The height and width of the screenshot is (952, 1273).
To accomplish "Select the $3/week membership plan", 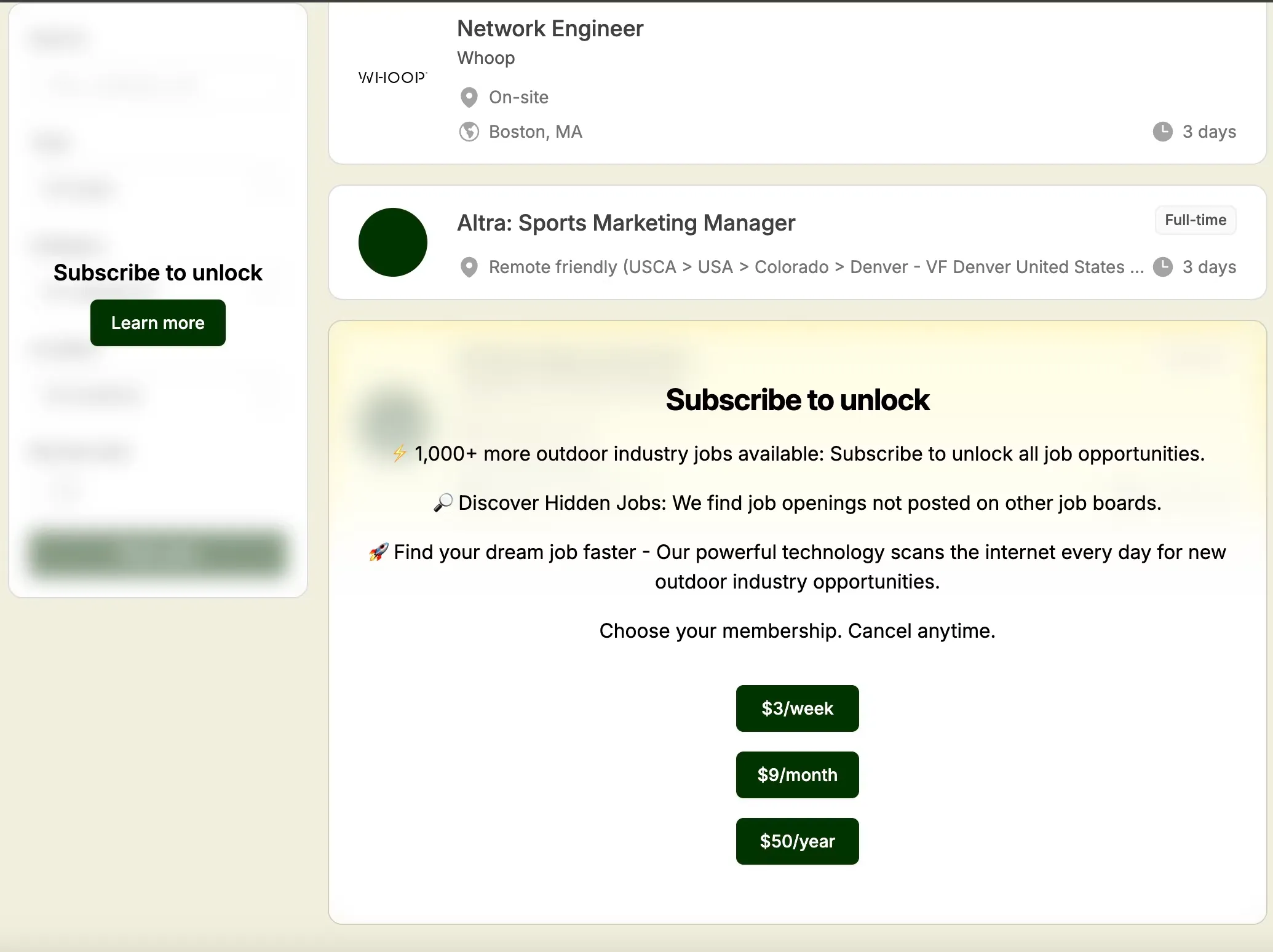I will [797, 708].
